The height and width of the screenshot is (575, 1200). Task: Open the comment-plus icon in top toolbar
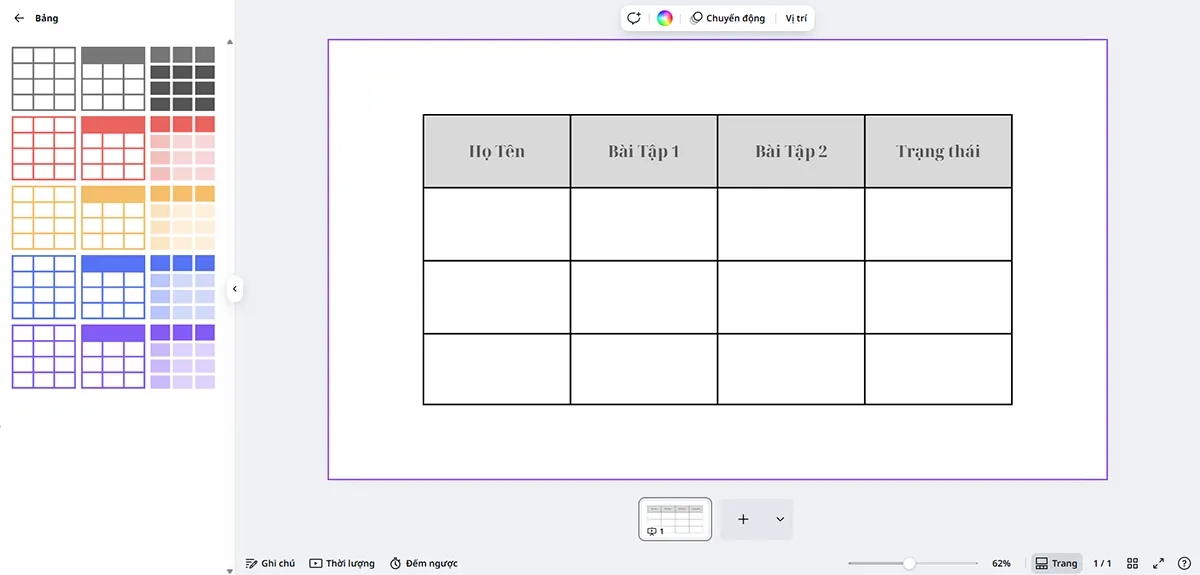tap(634, 18)
